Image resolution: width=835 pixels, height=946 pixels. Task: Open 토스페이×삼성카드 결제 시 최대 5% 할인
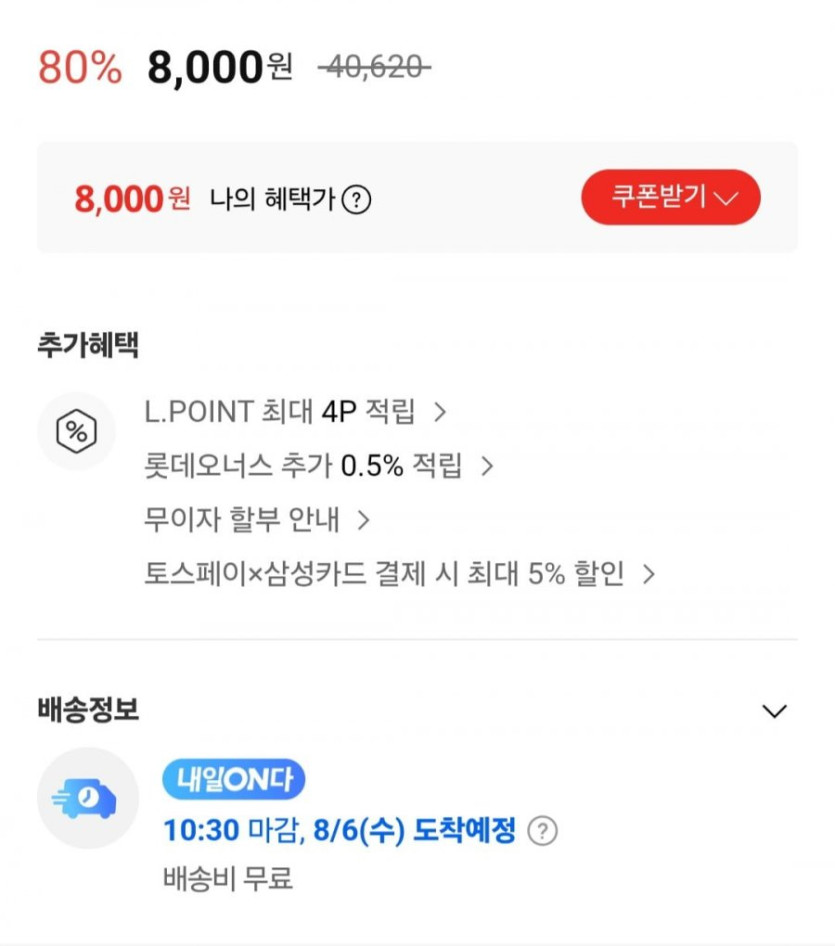coord(384,574)
